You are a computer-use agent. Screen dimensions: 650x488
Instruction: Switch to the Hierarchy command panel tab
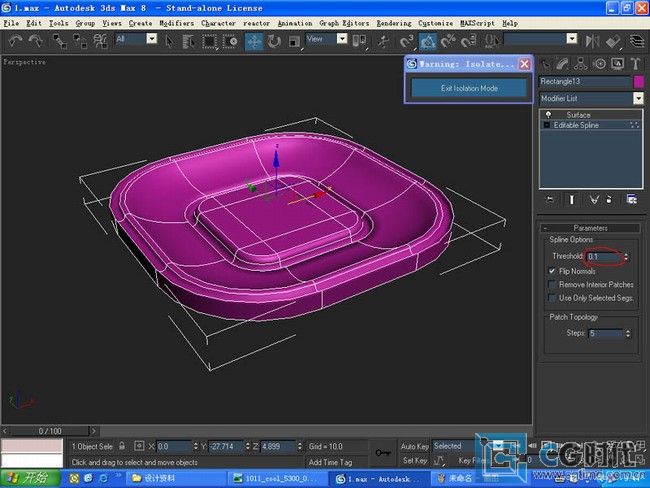click(581, 64)
